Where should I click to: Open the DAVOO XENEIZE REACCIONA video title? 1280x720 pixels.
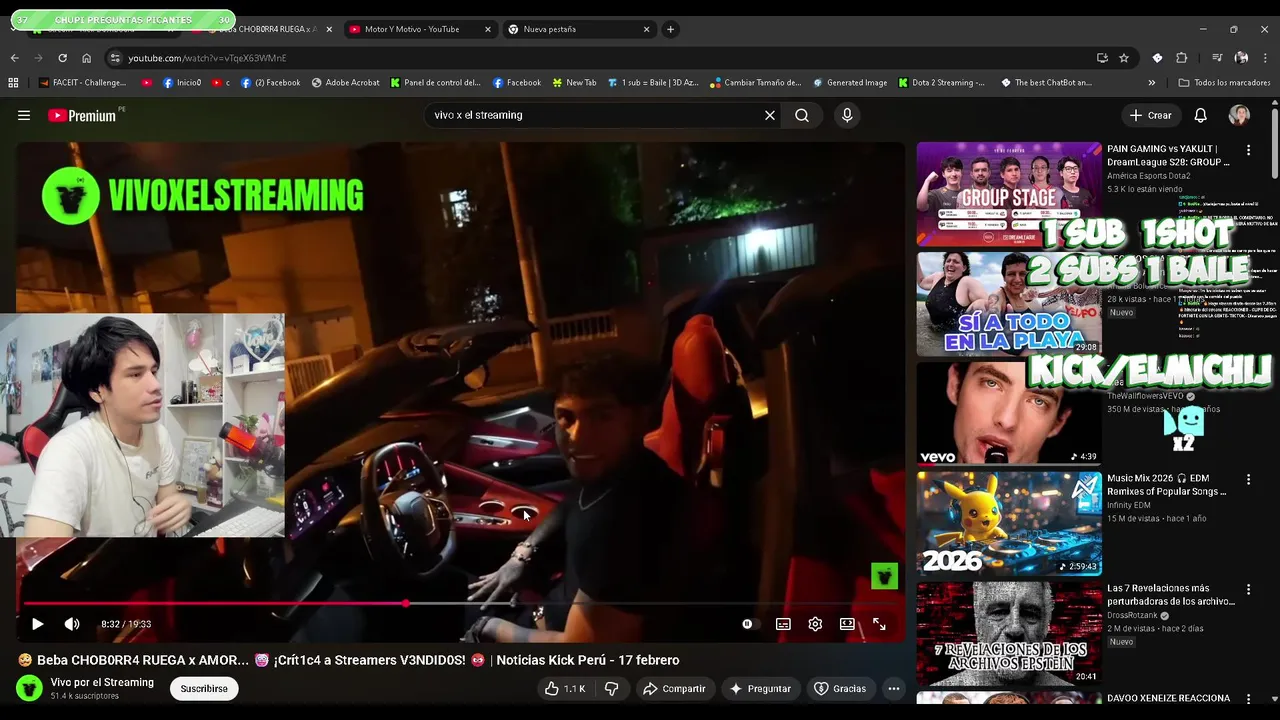(1168, 698)
